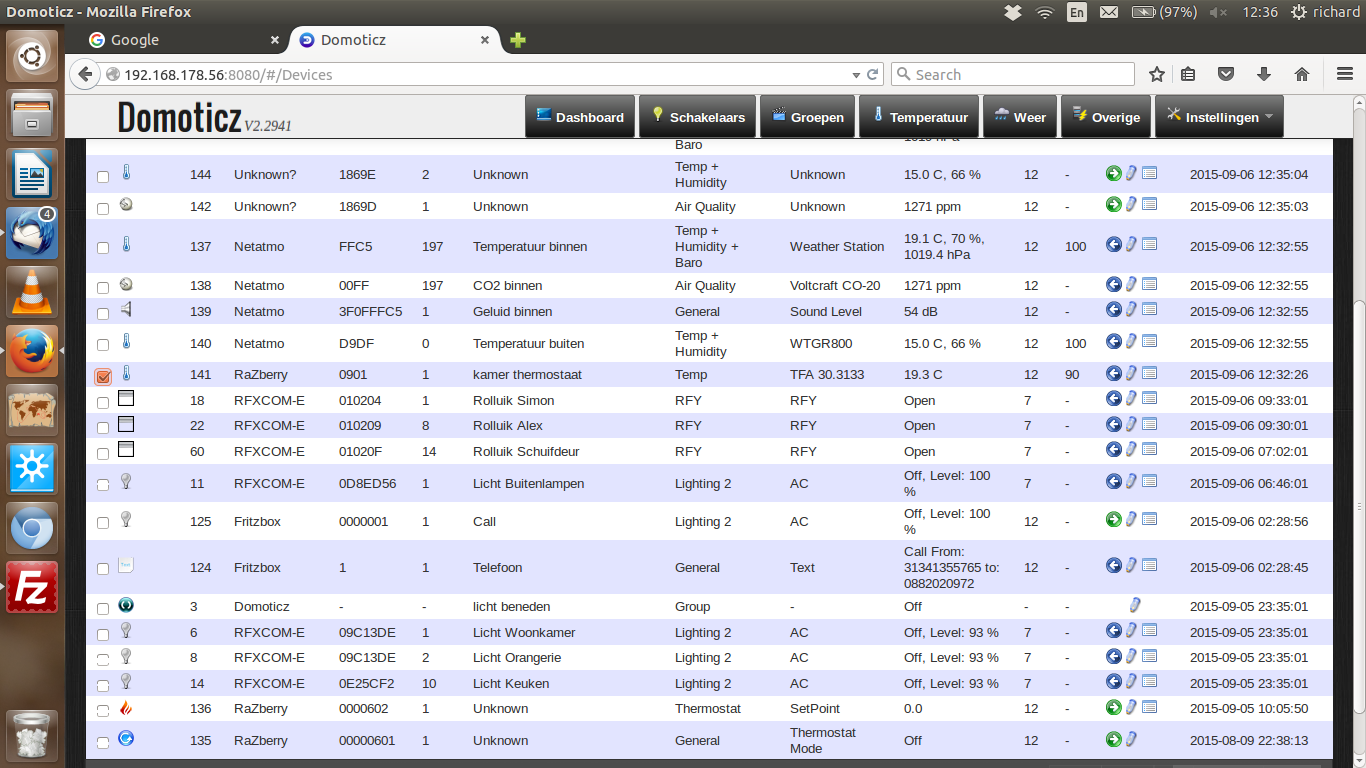Click green add-device arrow in row 144
The width and height of the screenshot is (1366, 768).
[x=1114, y=173]
